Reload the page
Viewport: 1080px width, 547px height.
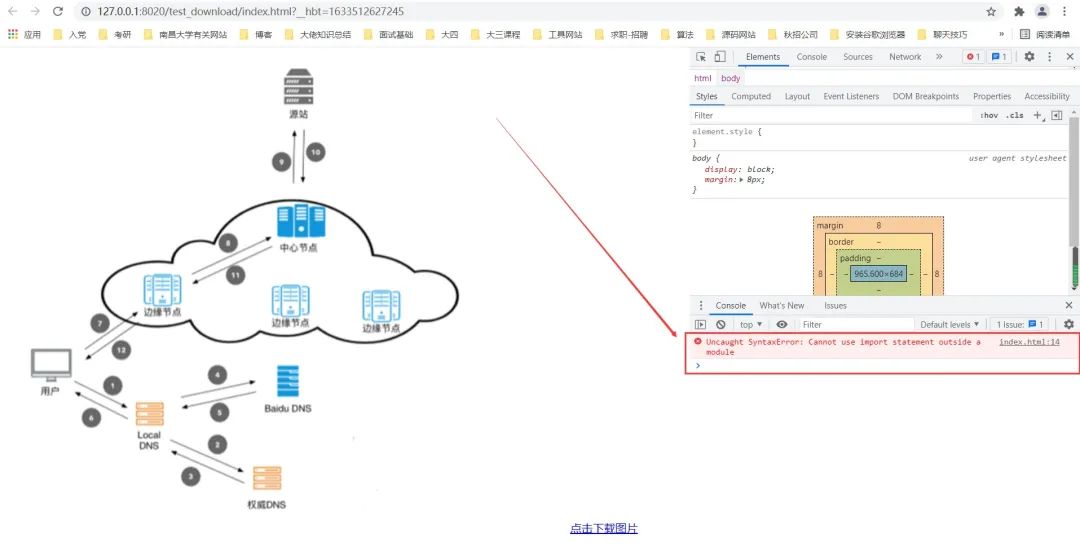[58, 12]
